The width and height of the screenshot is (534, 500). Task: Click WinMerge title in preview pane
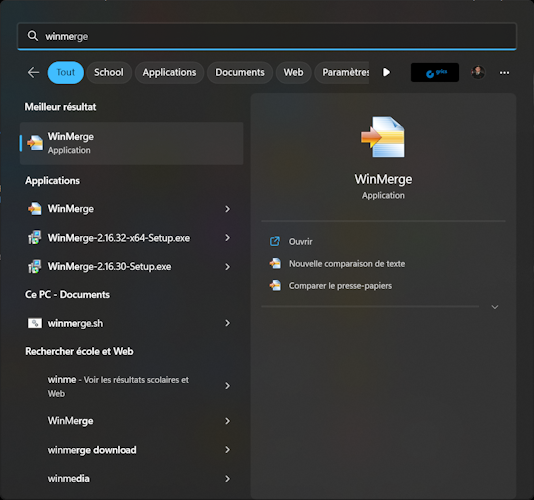[x=383, y=179]
